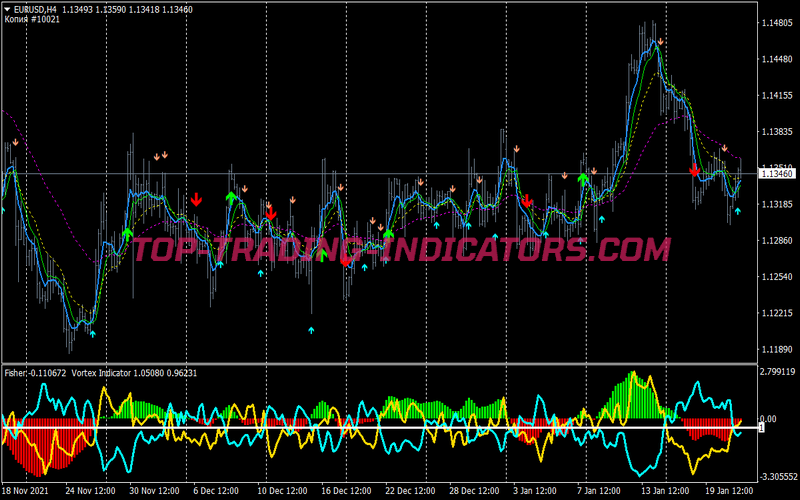Screen dimensions: 800x500
Task: Click price scale value 1.14480
Action: click(x=778, y=59)
